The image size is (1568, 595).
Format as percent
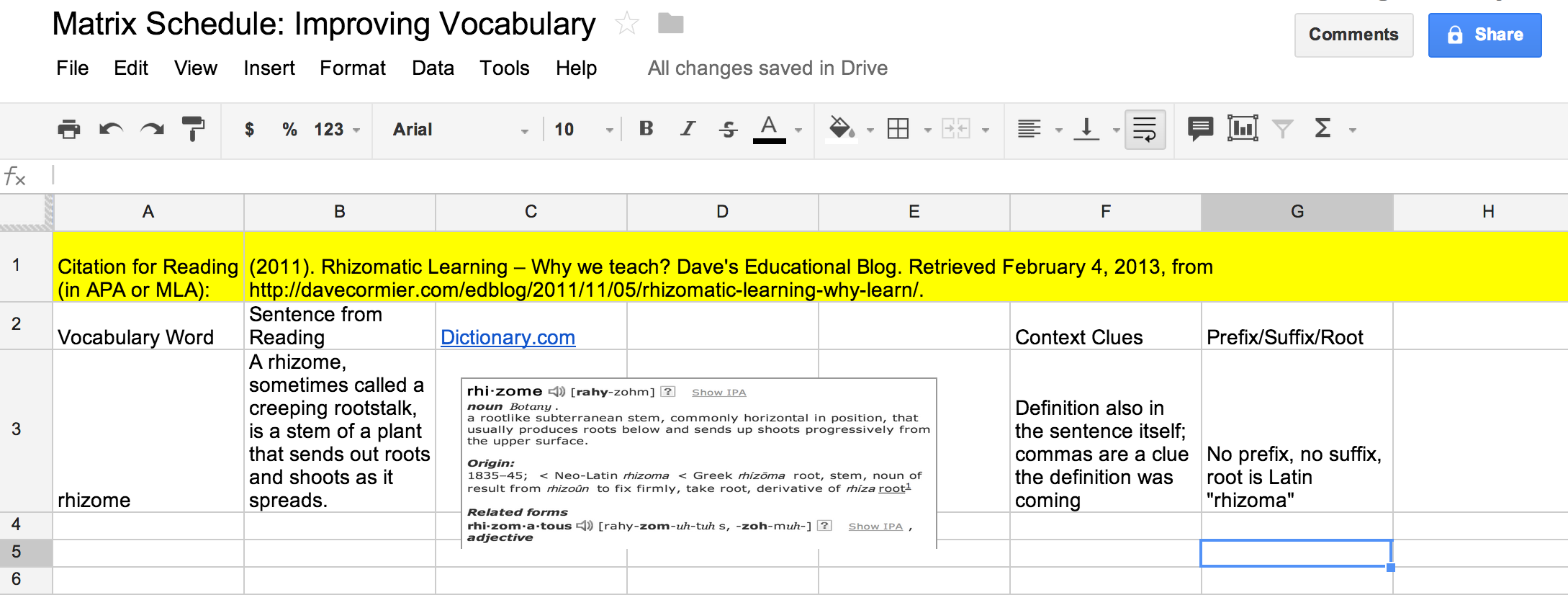coord(289,129)
